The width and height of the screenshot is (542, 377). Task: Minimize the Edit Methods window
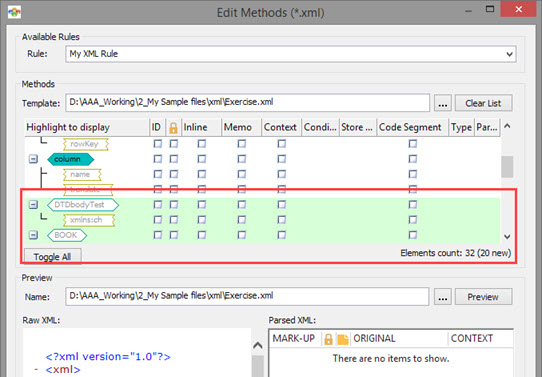[x=469, y=10]
